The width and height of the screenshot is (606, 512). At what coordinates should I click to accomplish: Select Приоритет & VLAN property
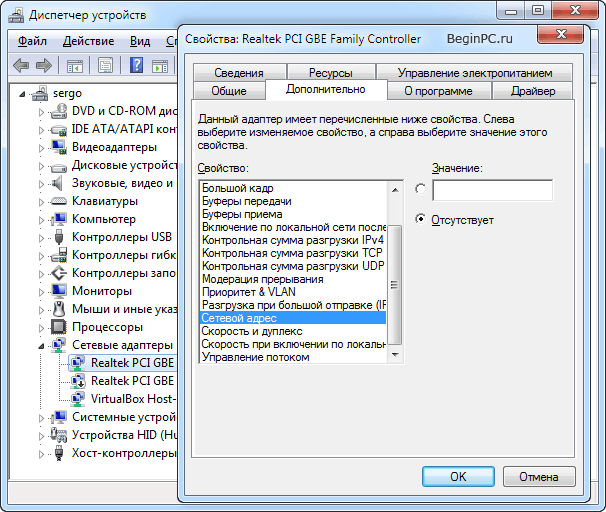click(293, 292)
